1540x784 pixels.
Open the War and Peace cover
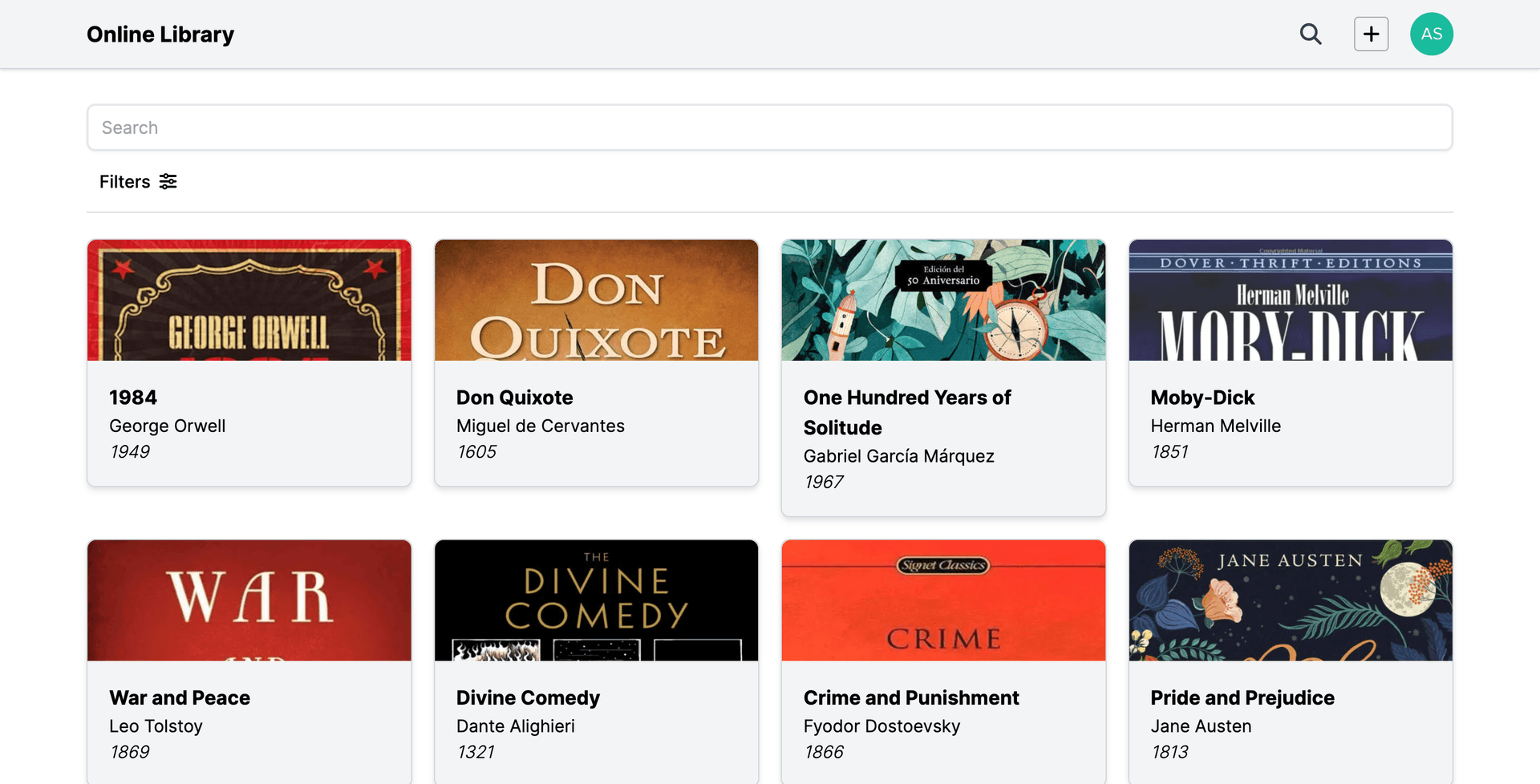[249, 600]
